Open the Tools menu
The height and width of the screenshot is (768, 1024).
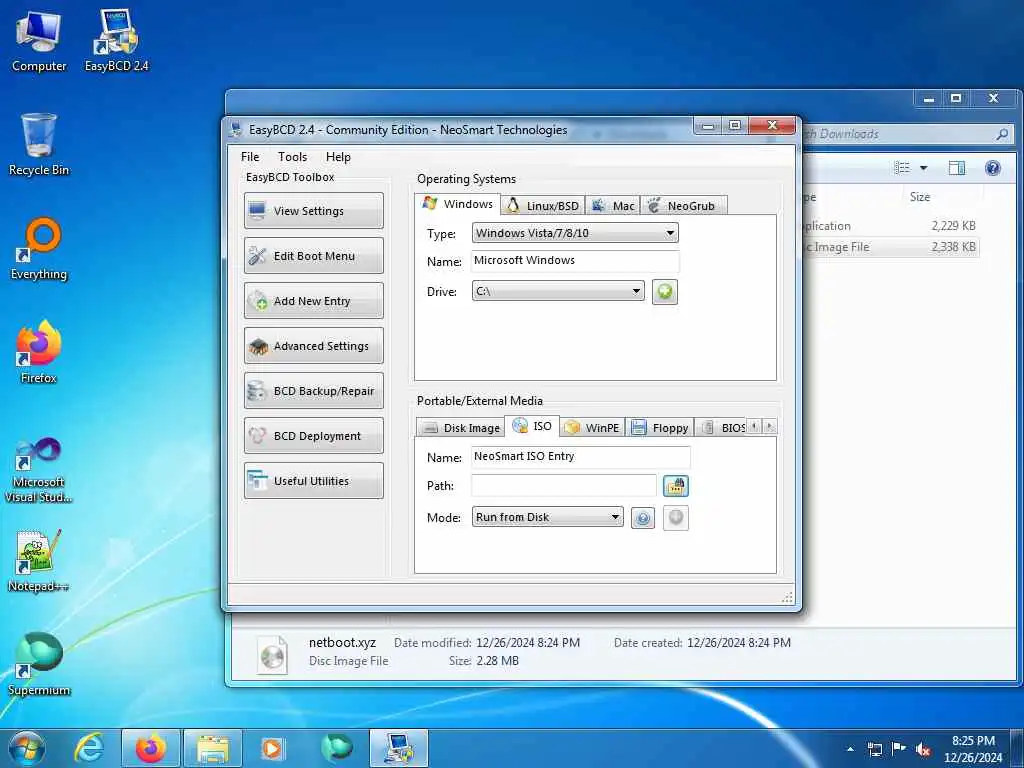(292, 157)
